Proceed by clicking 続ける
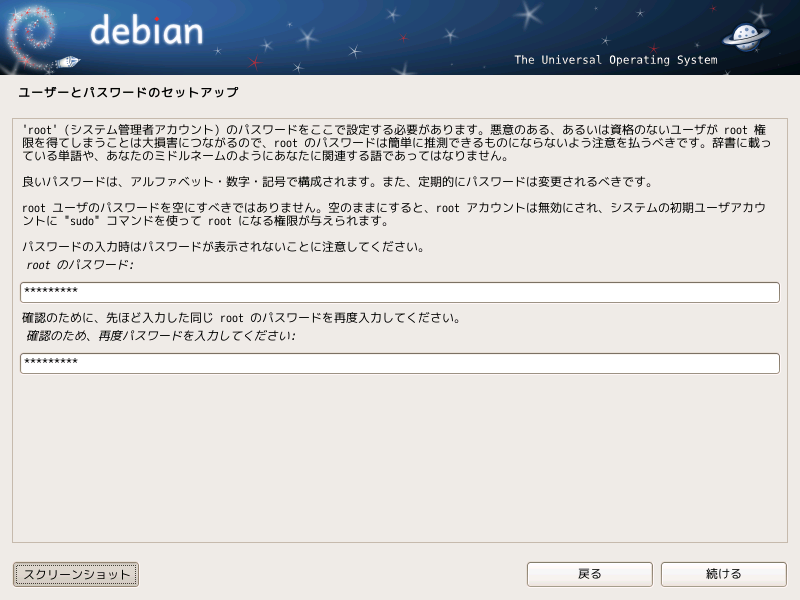 coord(723,574)
